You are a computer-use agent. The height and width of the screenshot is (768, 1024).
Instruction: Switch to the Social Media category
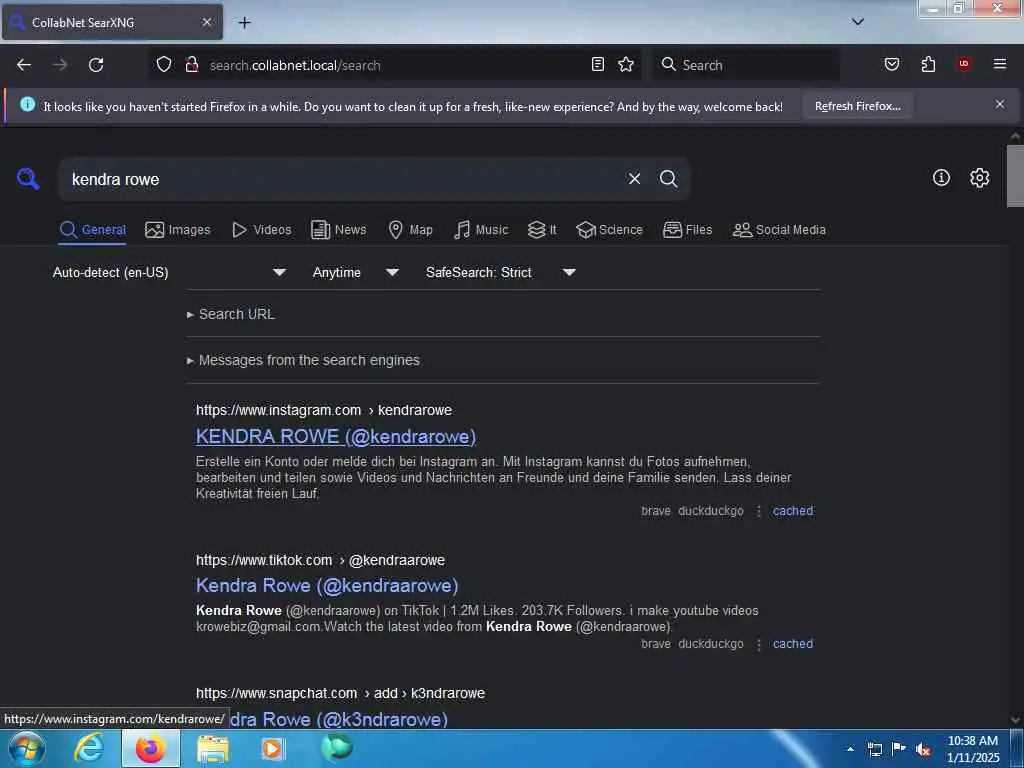click(x=779, y=230)
